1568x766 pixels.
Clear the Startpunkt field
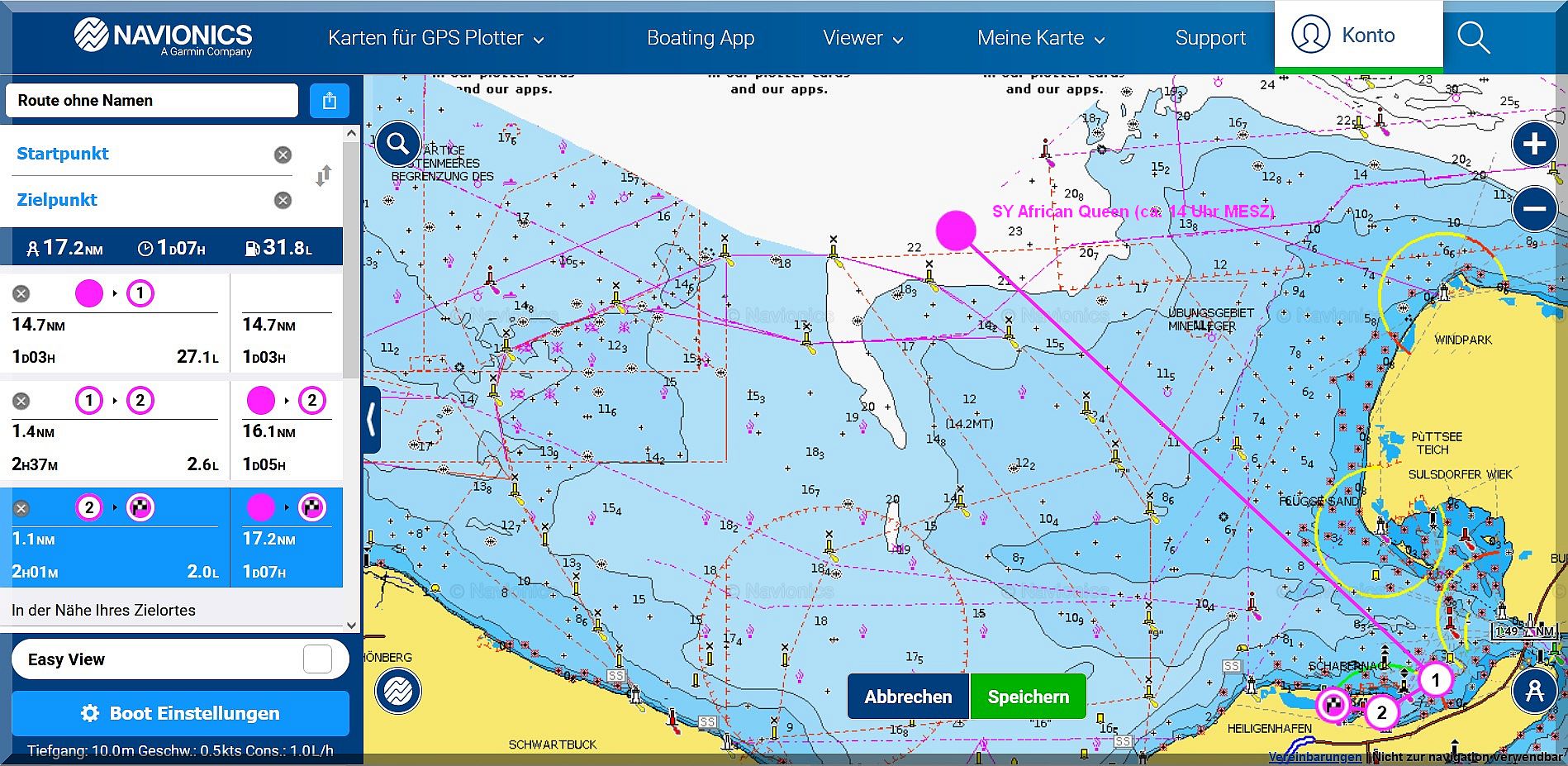[283, 155]
